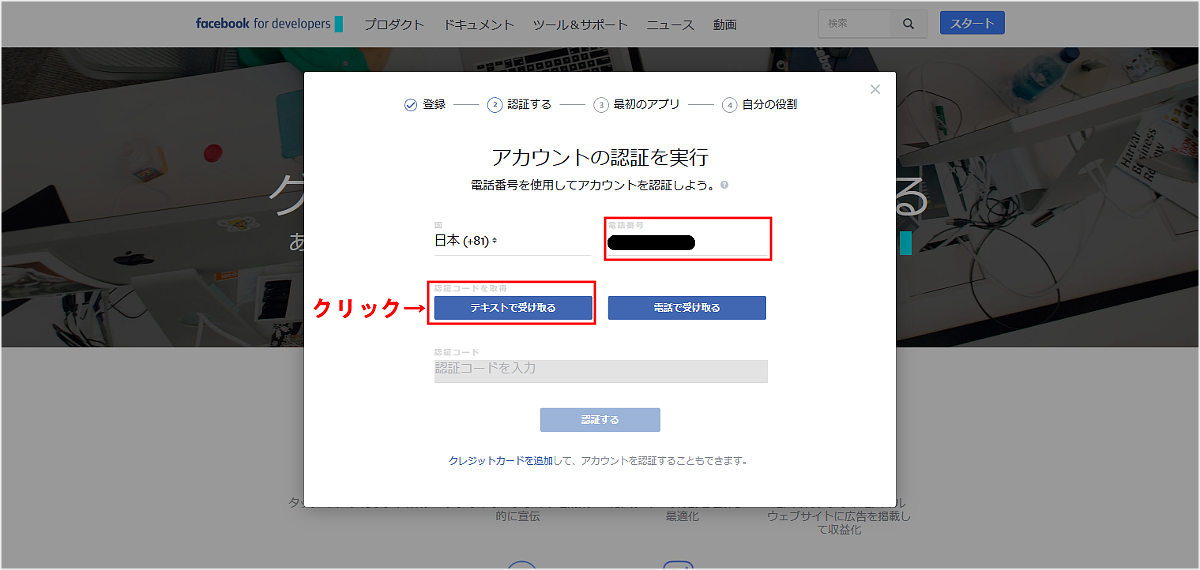Screen dimensions: 1200x570
Task: Open the プロダクト menu
Action: [x=394, y=25]
